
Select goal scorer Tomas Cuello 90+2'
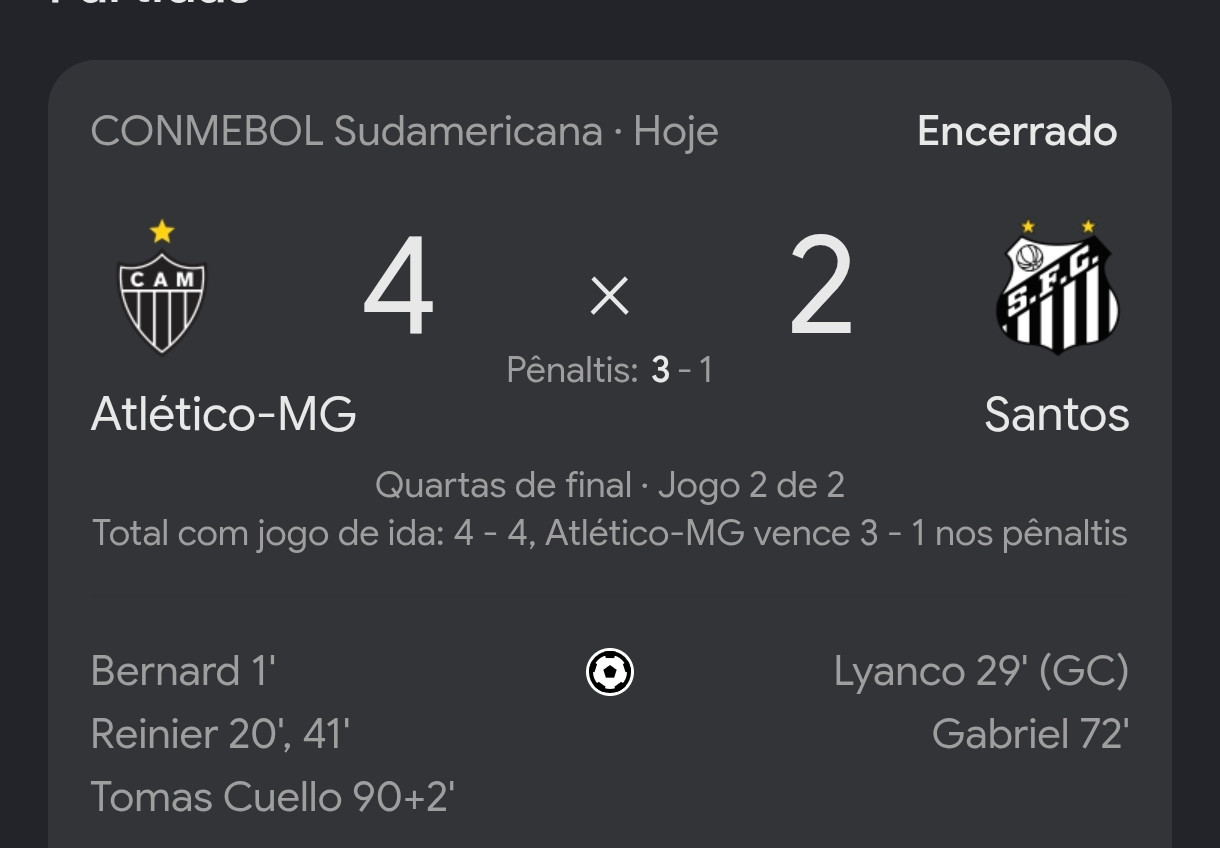[x=273, y=798]
